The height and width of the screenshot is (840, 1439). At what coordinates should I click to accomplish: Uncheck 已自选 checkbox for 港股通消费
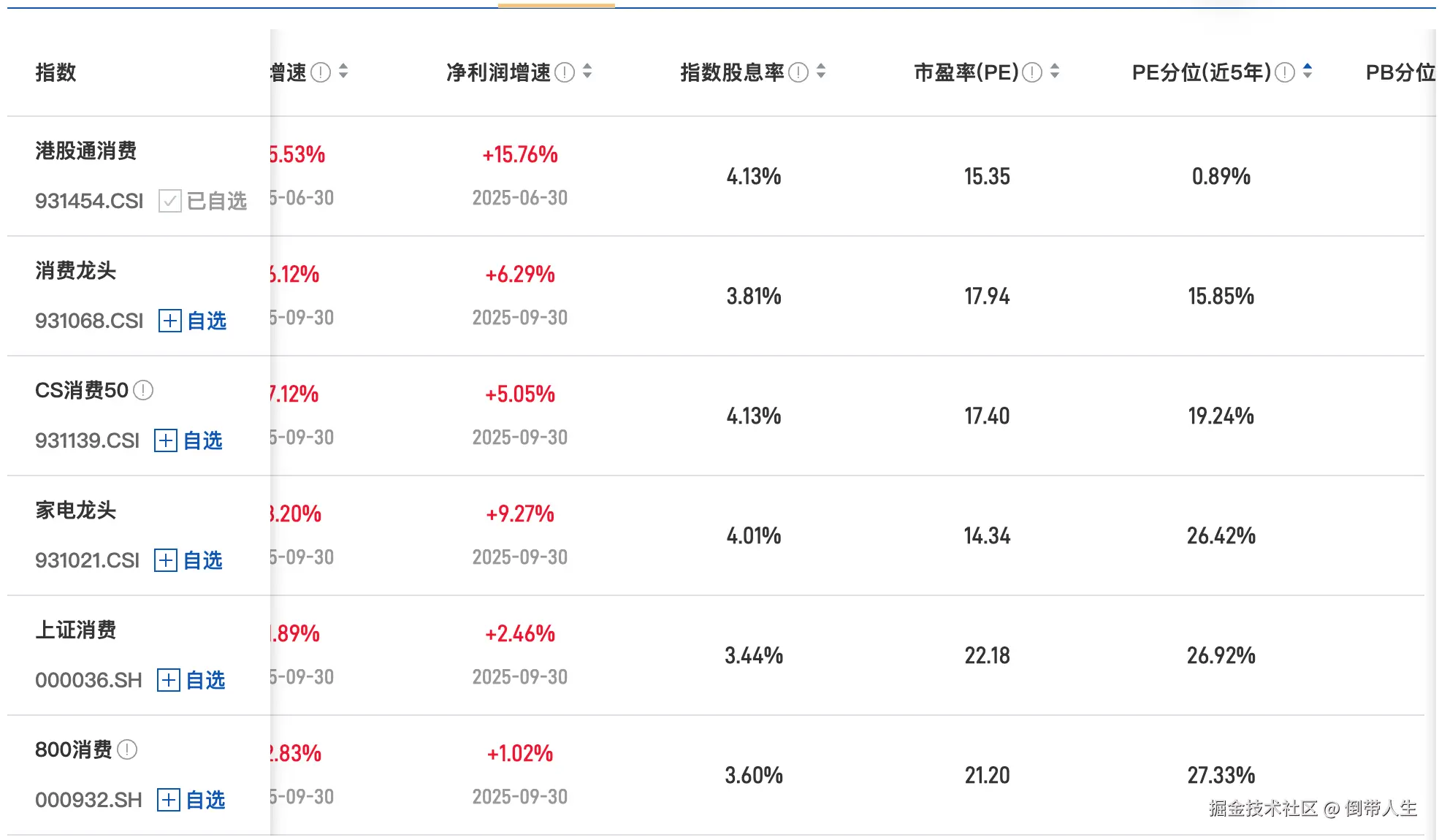tap(169, 201)
